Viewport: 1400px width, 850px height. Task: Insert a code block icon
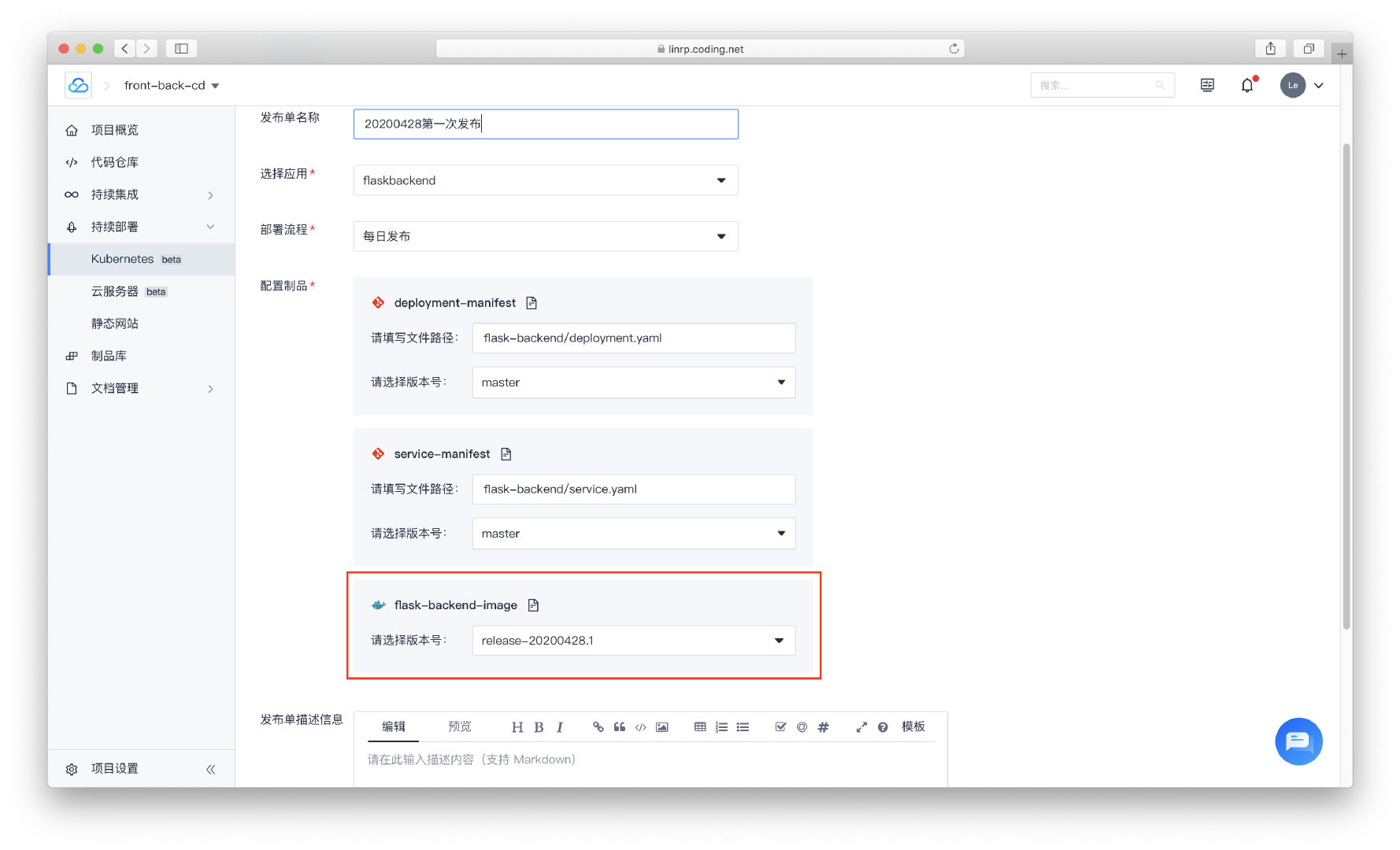click(641, 727)
